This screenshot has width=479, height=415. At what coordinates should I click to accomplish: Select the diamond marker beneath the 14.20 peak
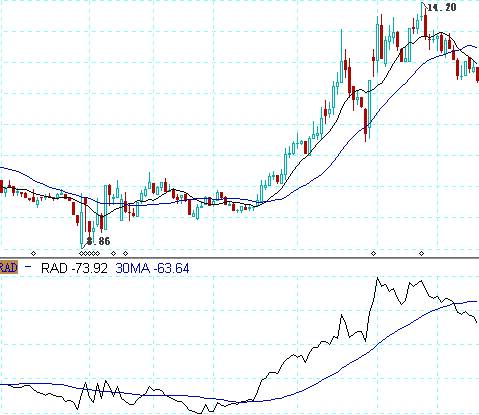(x=421, y=254)
